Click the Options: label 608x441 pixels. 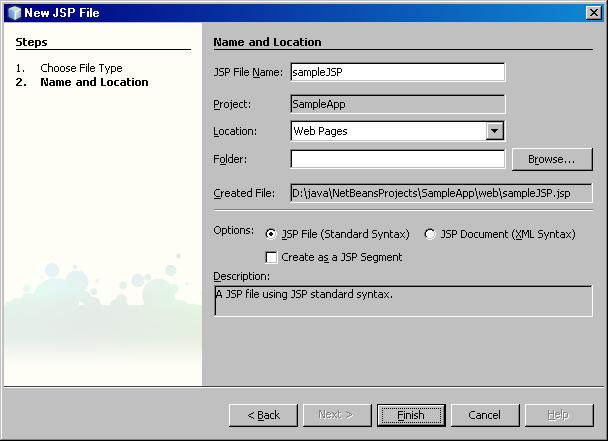[233, 230]
